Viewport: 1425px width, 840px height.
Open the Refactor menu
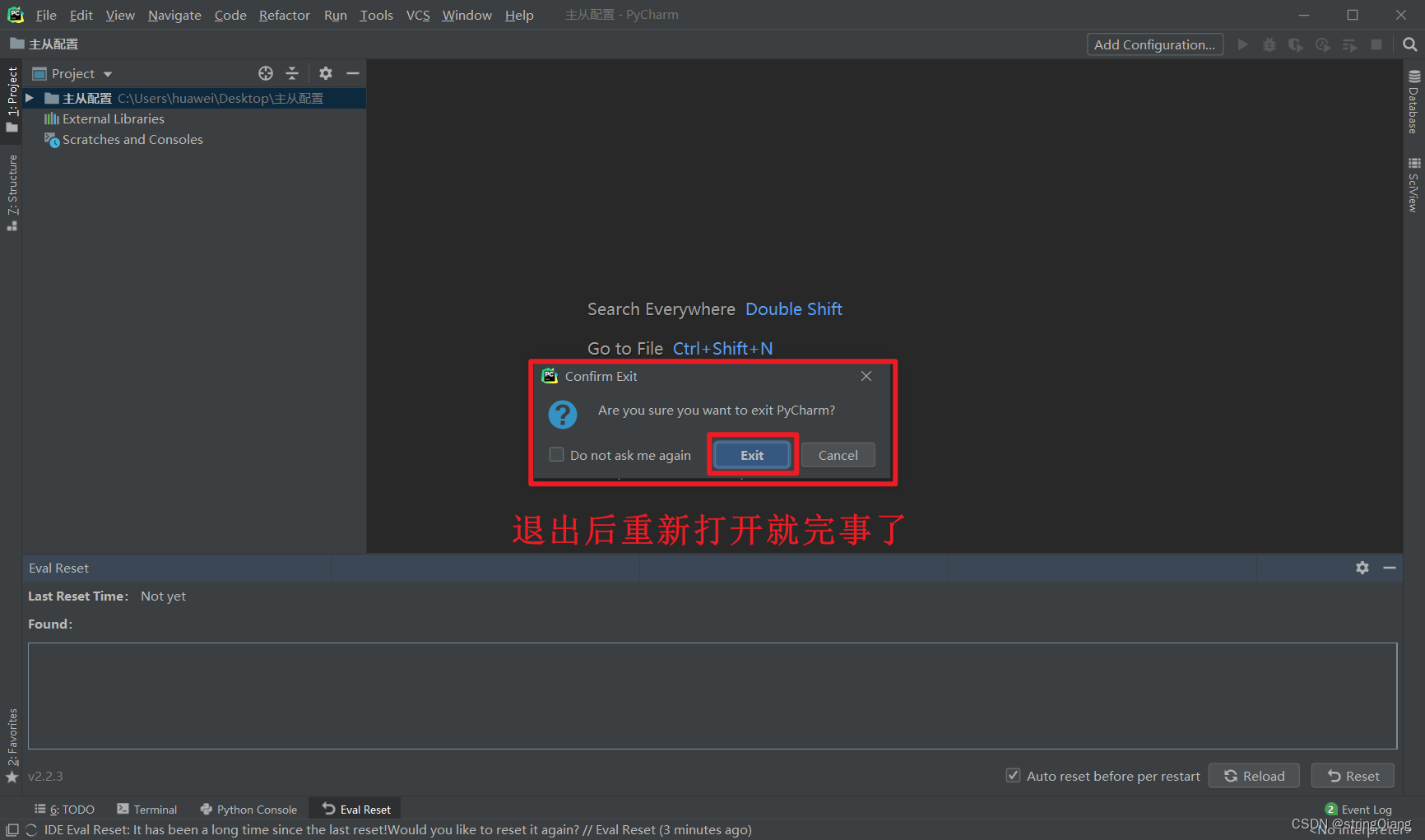(x=284, y=15)
